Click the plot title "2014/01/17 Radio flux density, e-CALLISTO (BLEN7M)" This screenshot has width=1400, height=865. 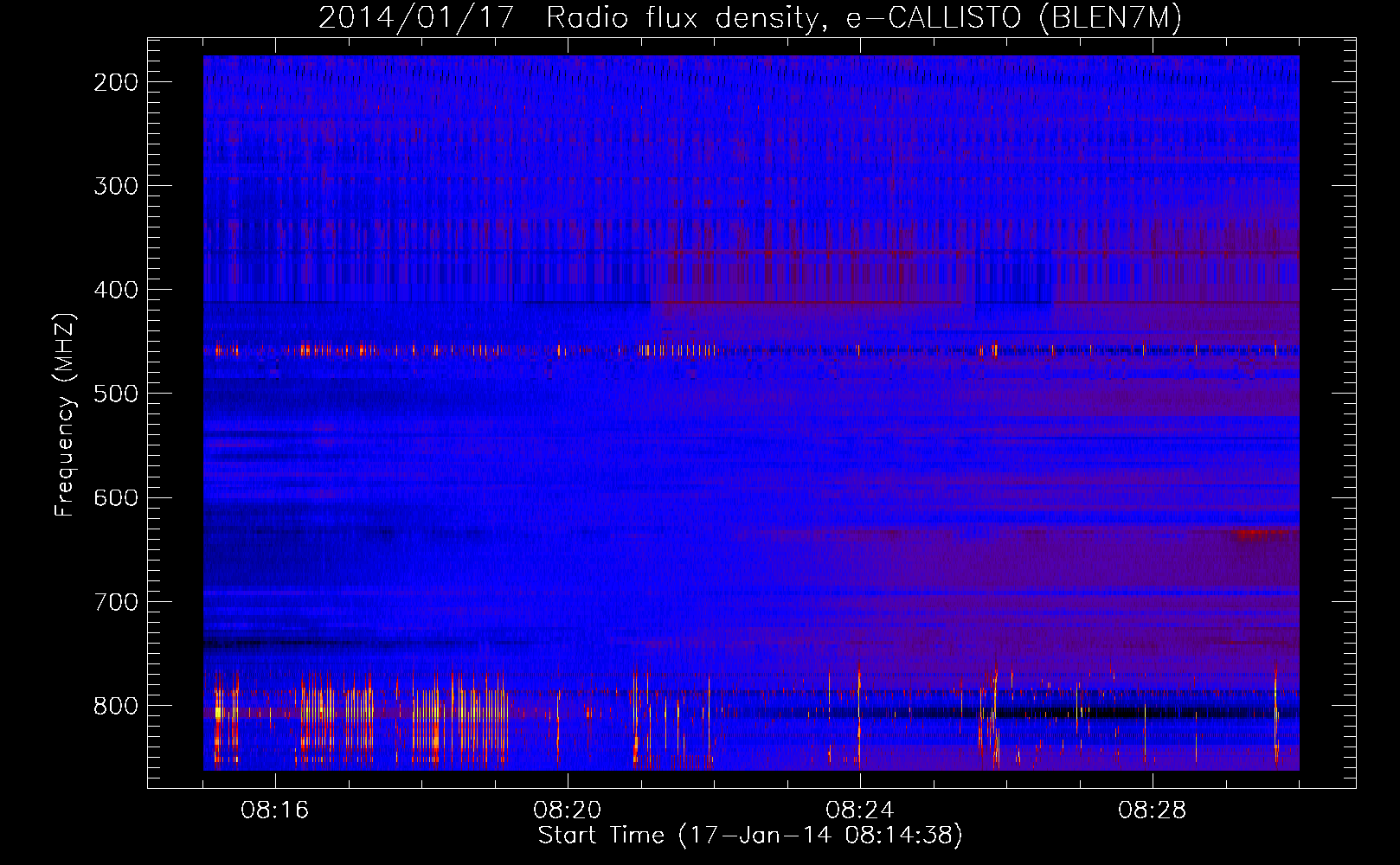(x=750, y=17)
